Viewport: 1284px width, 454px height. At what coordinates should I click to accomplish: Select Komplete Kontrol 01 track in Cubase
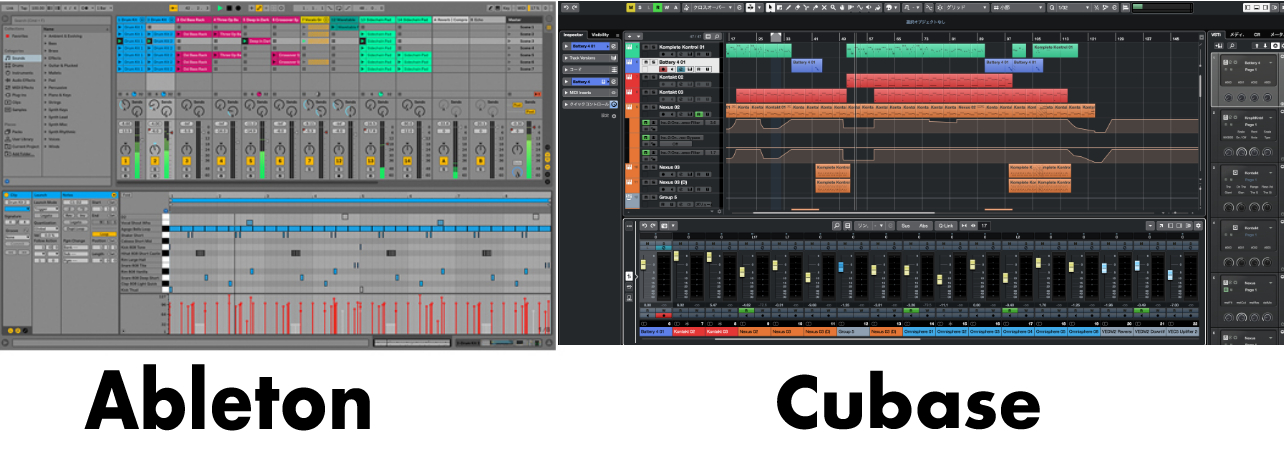point(682,47)
